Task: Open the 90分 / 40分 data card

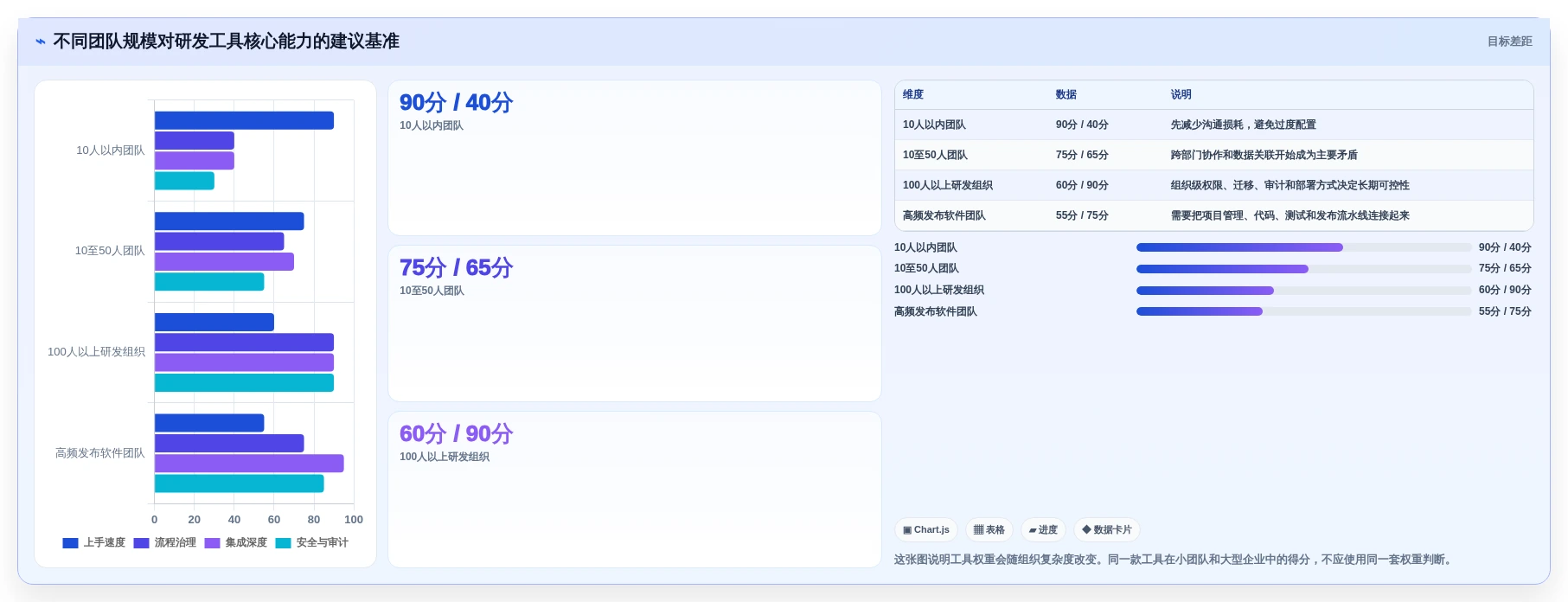Action: (x=635, y=158)
